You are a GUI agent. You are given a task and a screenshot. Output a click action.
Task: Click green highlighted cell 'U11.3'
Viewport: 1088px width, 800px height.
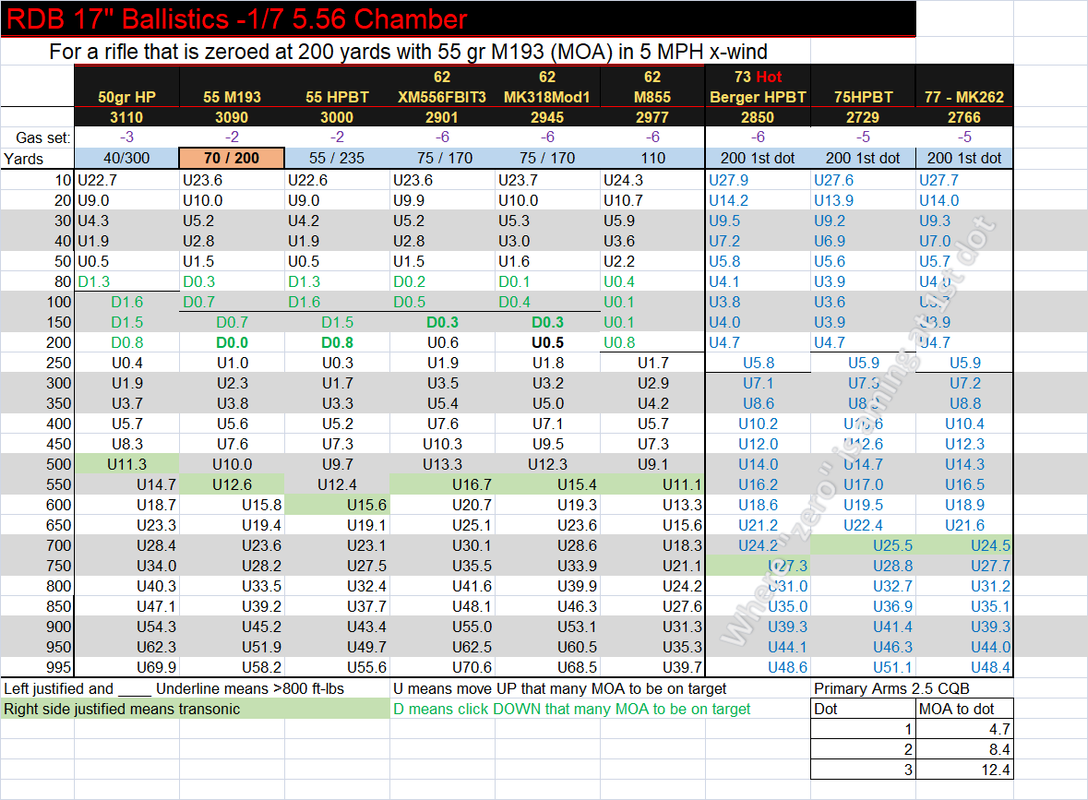click(x=126, y=464)
